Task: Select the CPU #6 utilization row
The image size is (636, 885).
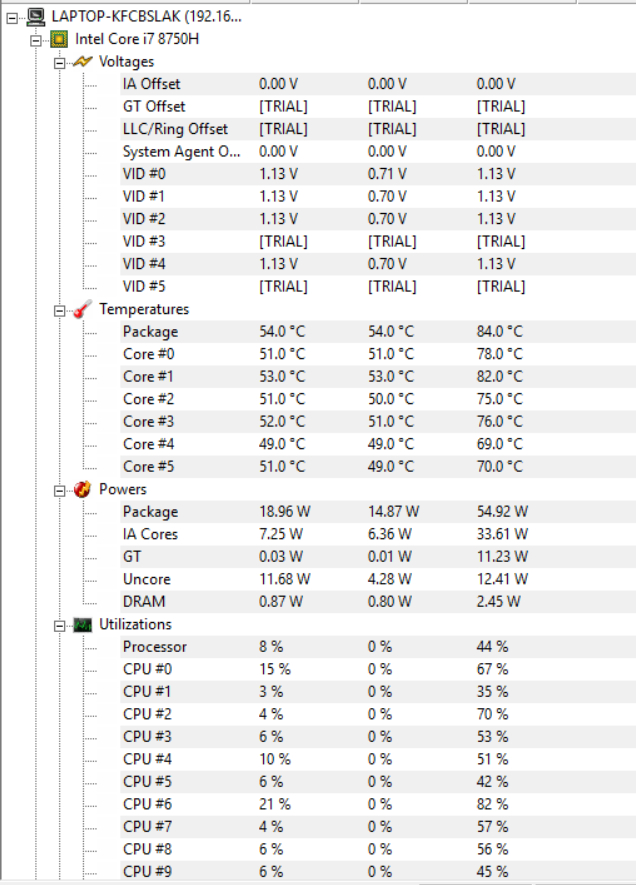Action: click(147, 804)
